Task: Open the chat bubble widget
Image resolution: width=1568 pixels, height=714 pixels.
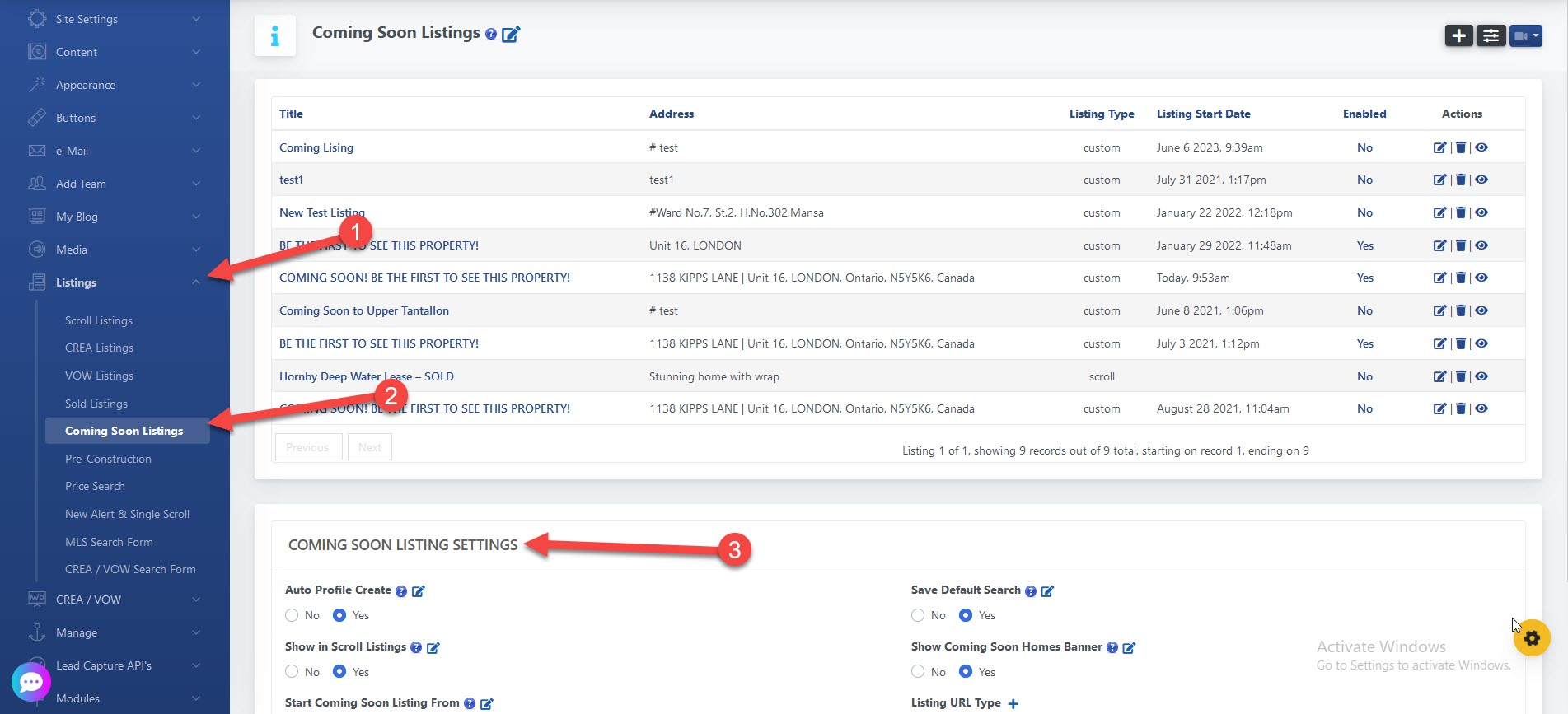Action: coord(31,682)
